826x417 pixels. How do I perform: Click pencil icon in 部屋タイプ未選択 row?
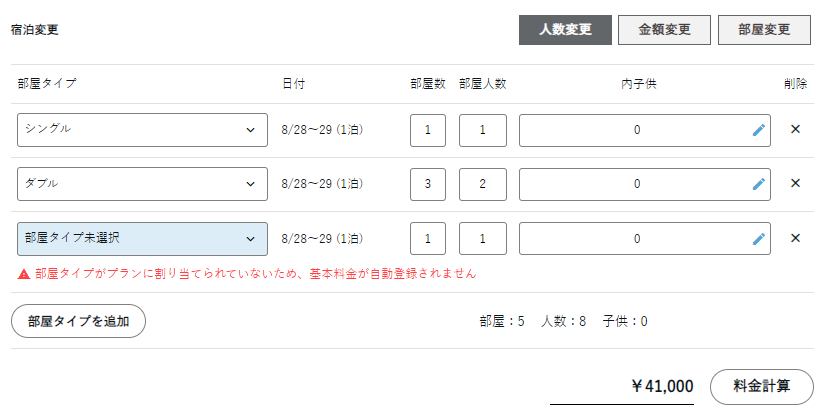click(x=759, y=239)
